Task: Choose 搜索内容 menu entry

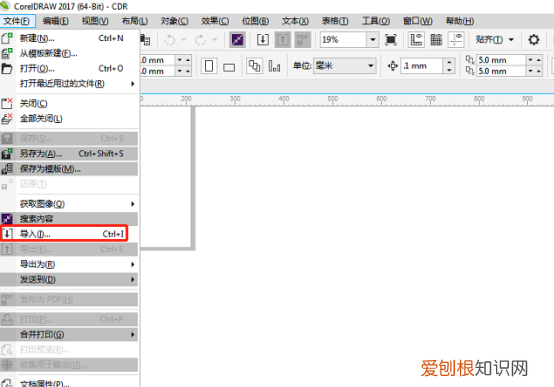Action: tap(69, 219)
